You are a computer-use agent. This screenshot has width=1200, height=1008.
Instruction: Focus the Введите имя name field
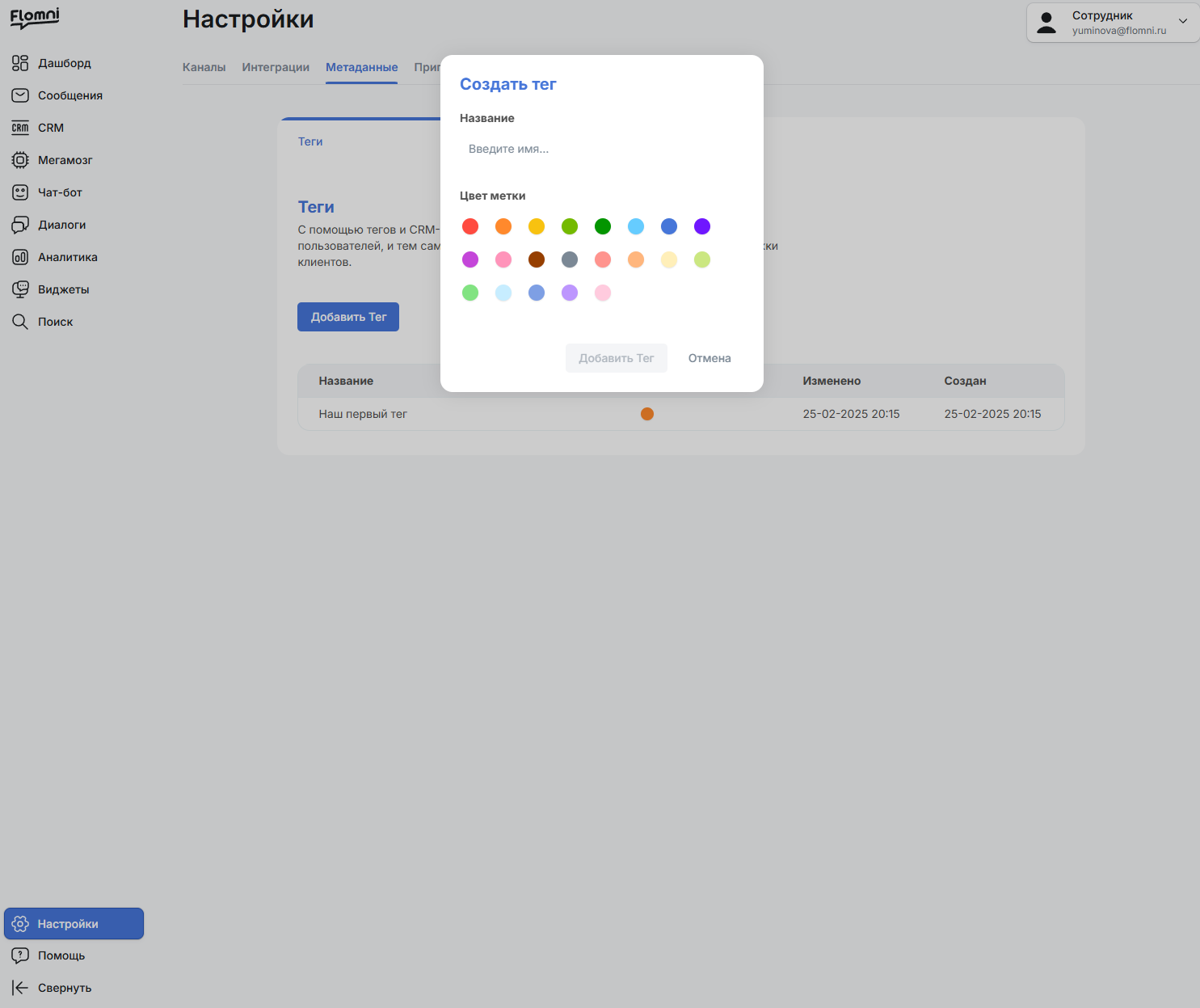point(601,149)
